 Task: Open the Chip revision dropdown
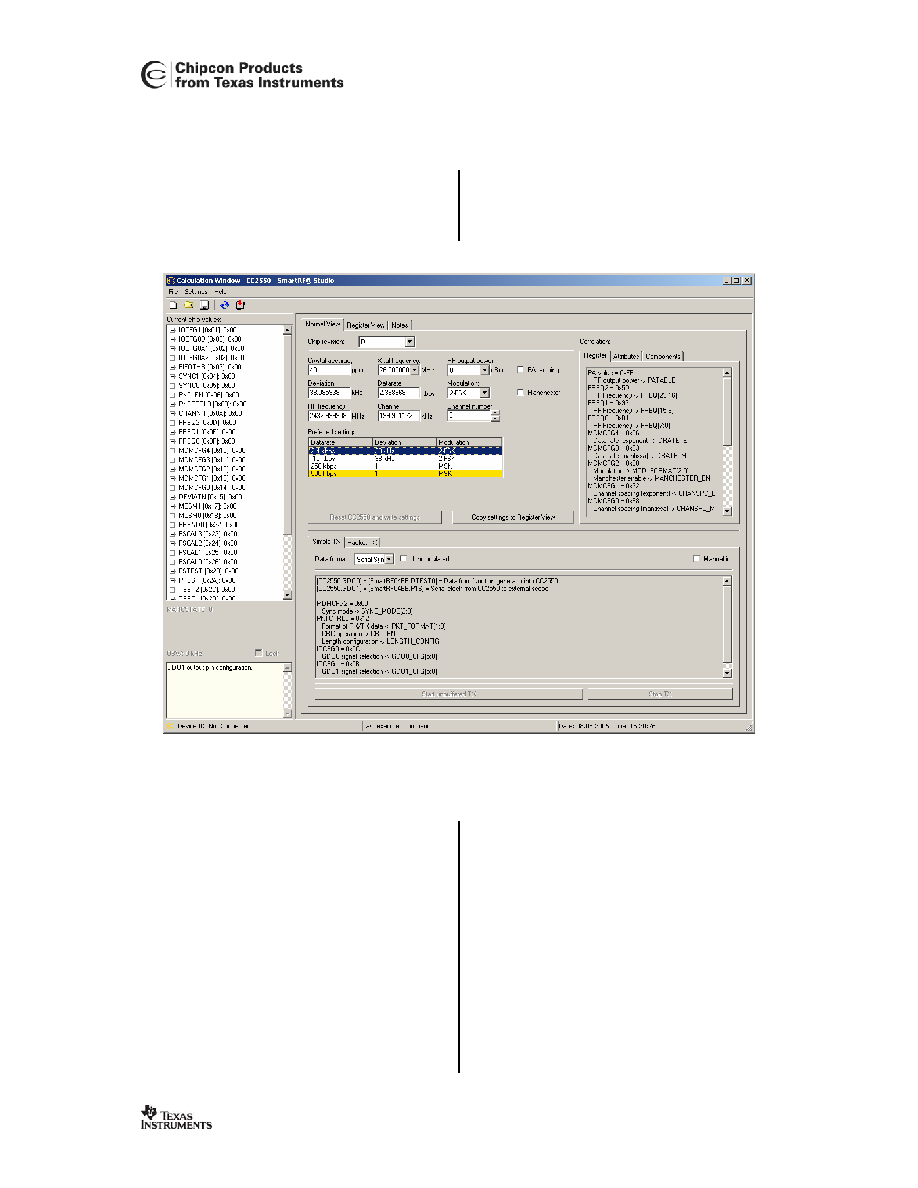coord(410,342)
